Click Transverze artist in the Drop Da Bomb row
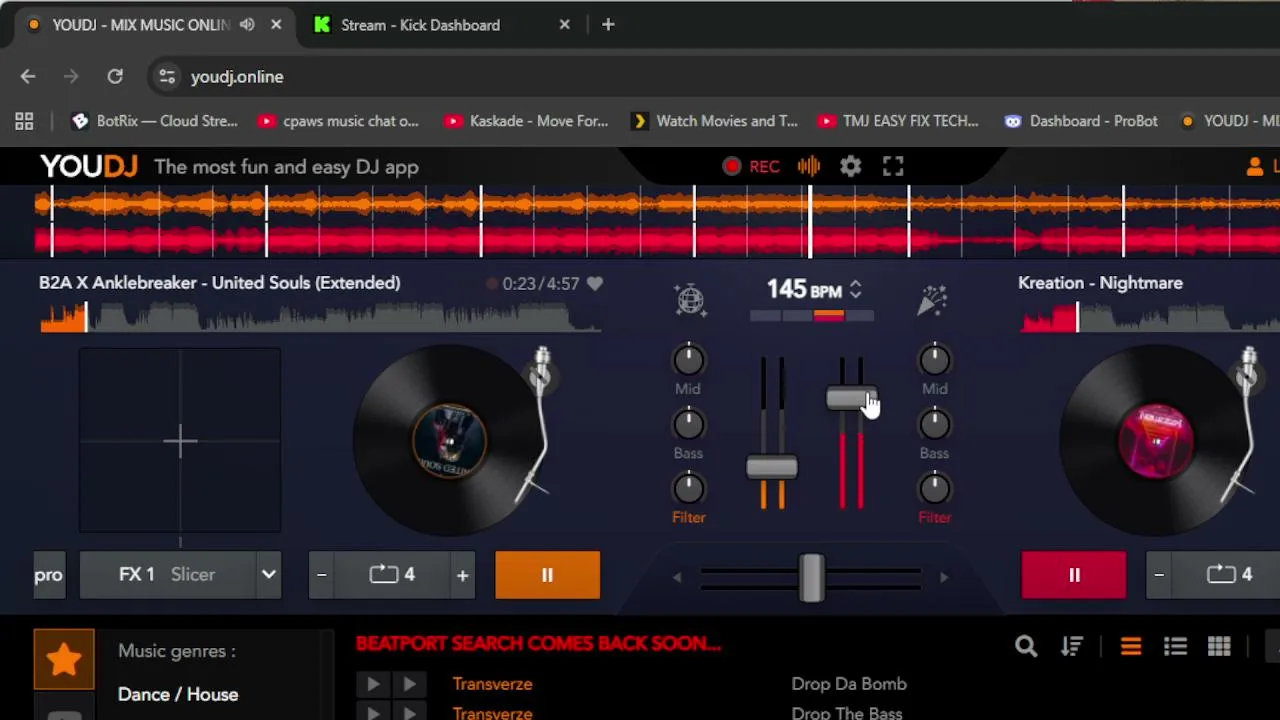 pos(492,684)
